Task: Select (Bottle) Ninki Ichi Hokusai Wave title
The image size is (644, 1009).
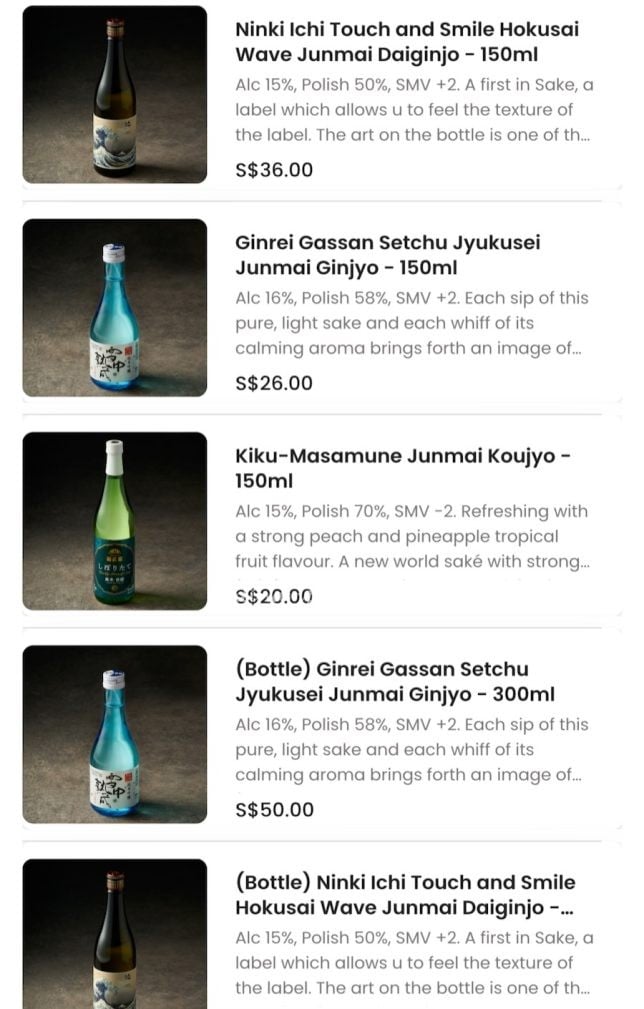Action: pyautogui.click(x=405, y=895)
